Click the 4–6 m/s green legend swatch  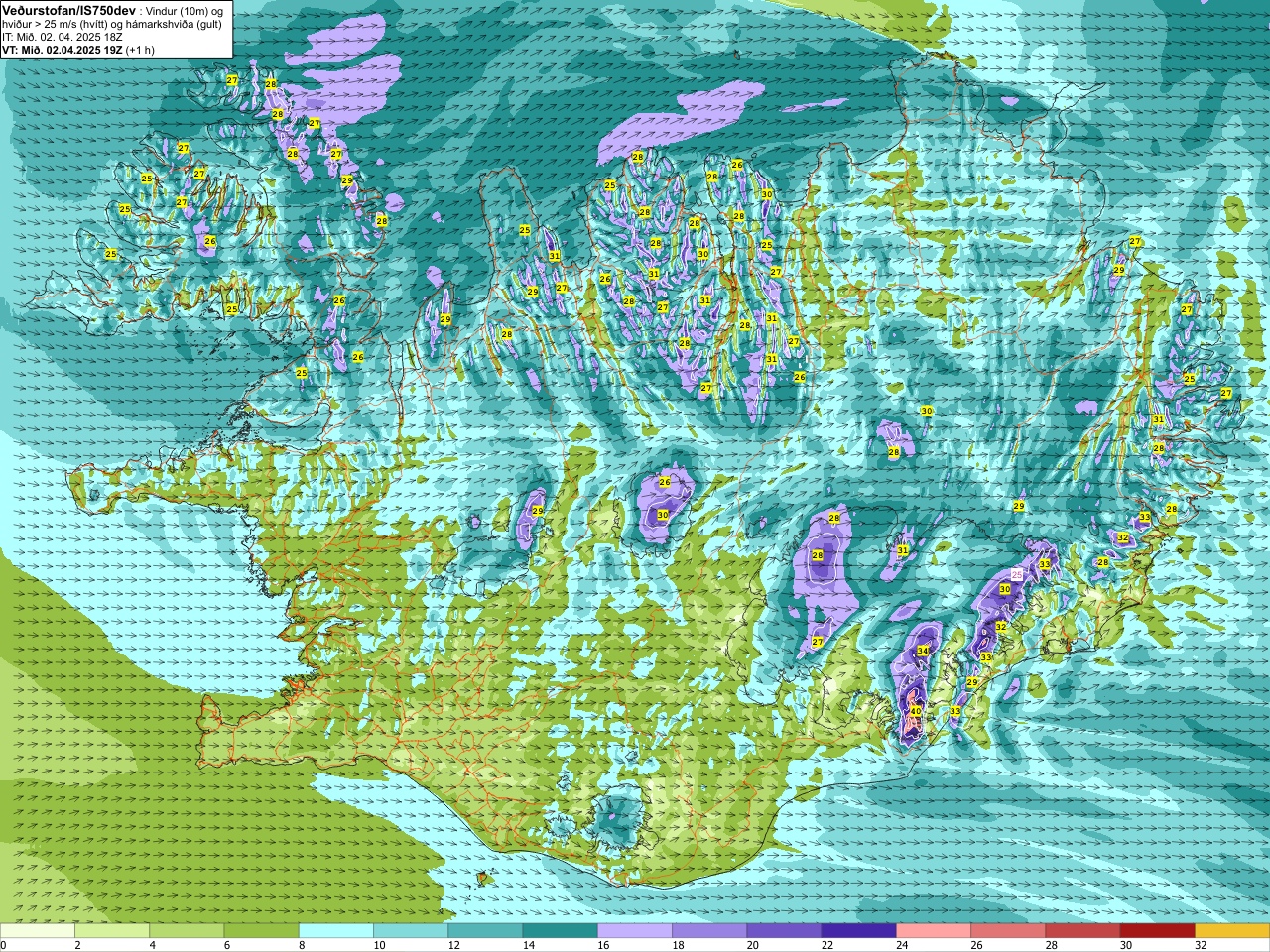[187, 931]
